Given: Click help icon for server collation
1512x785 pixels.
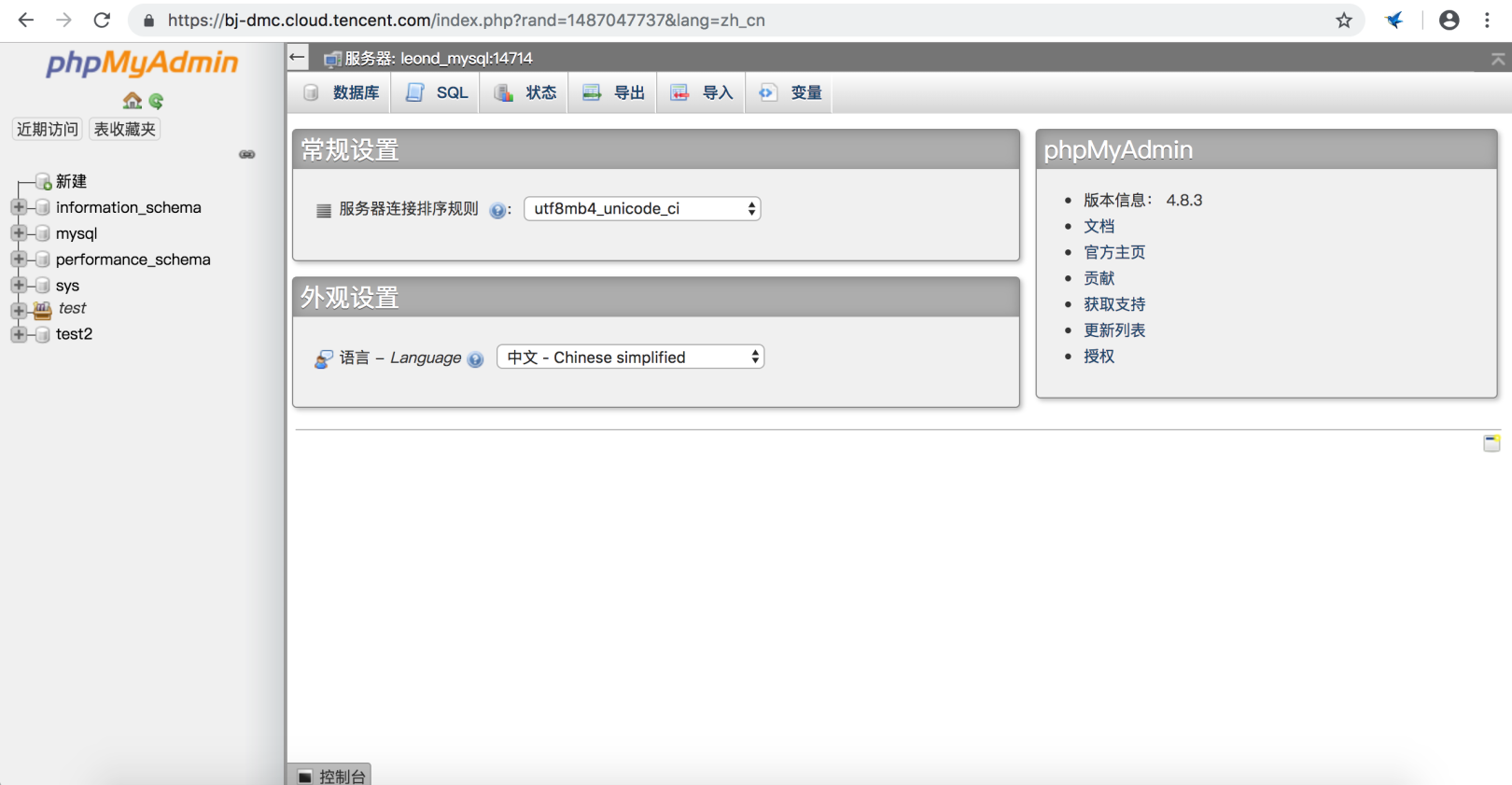Looking at the screenshot, I should (x=497, y=210).
